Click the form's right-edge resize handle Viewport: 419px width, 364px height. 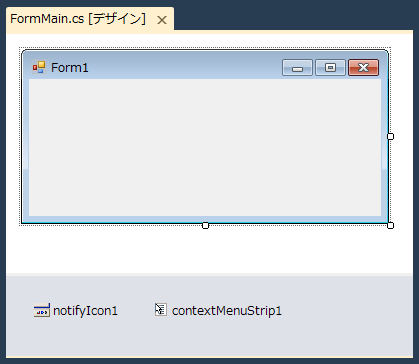click(x=390, y=136)
